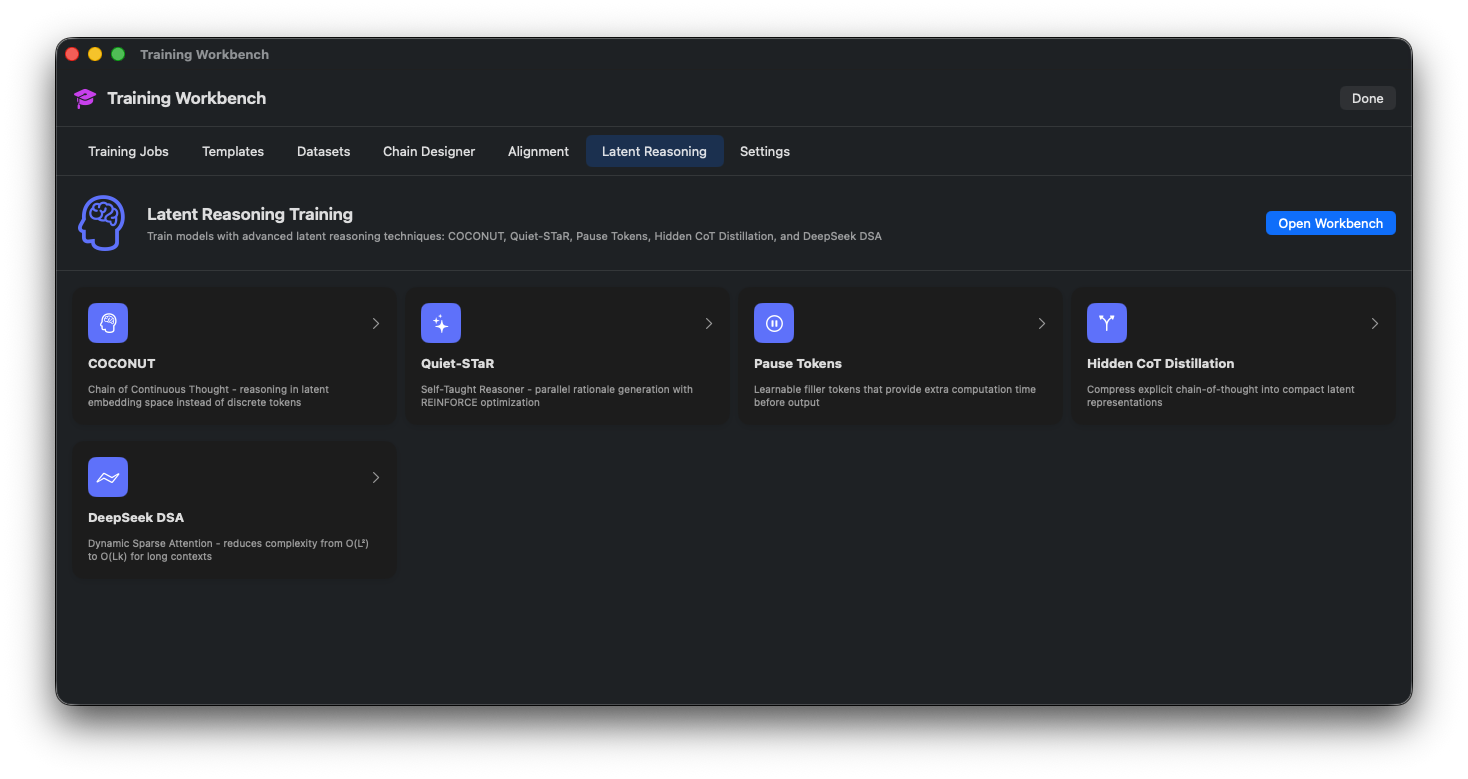Click the COCONUT brain icon

coord(108,323)
